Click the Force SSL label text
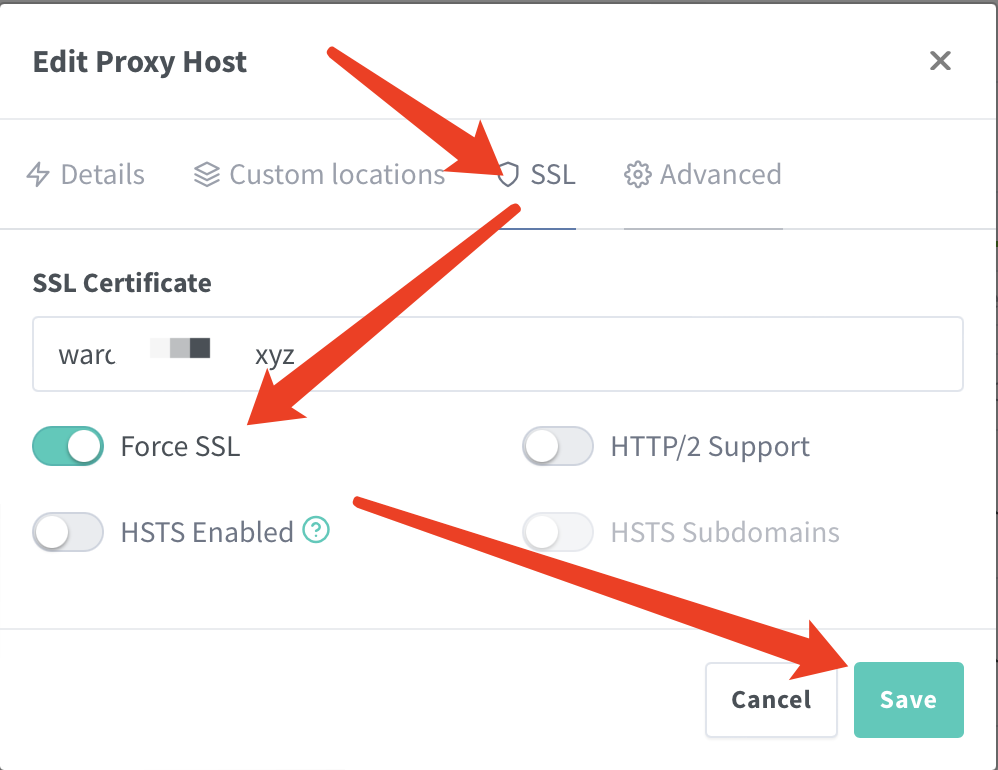The image size is (998, 770). point(181,447)
